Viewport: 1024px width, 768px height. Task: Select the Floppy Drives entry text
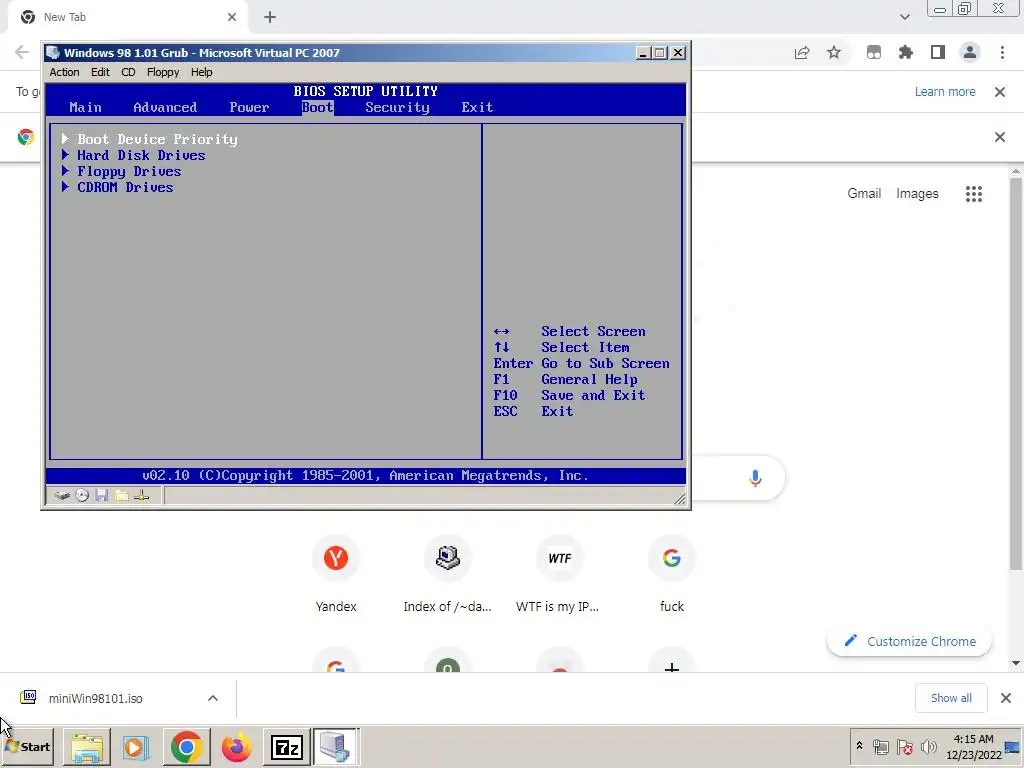pos(129,171)
